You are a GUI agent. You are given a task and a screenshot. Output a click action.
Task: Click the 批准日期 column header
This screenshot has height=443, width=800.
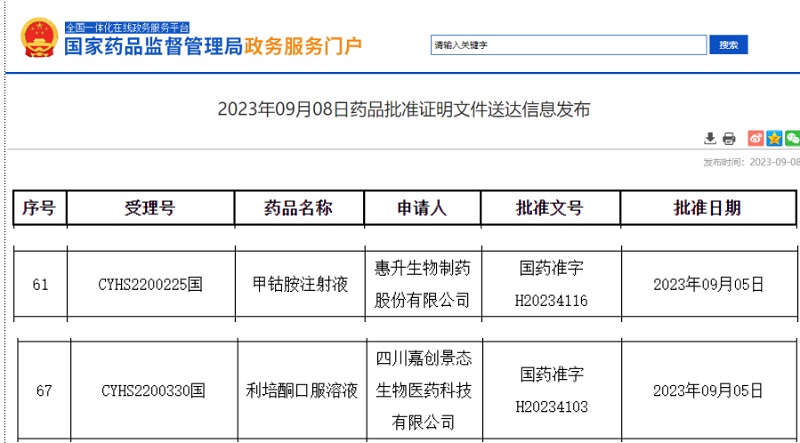708,208
